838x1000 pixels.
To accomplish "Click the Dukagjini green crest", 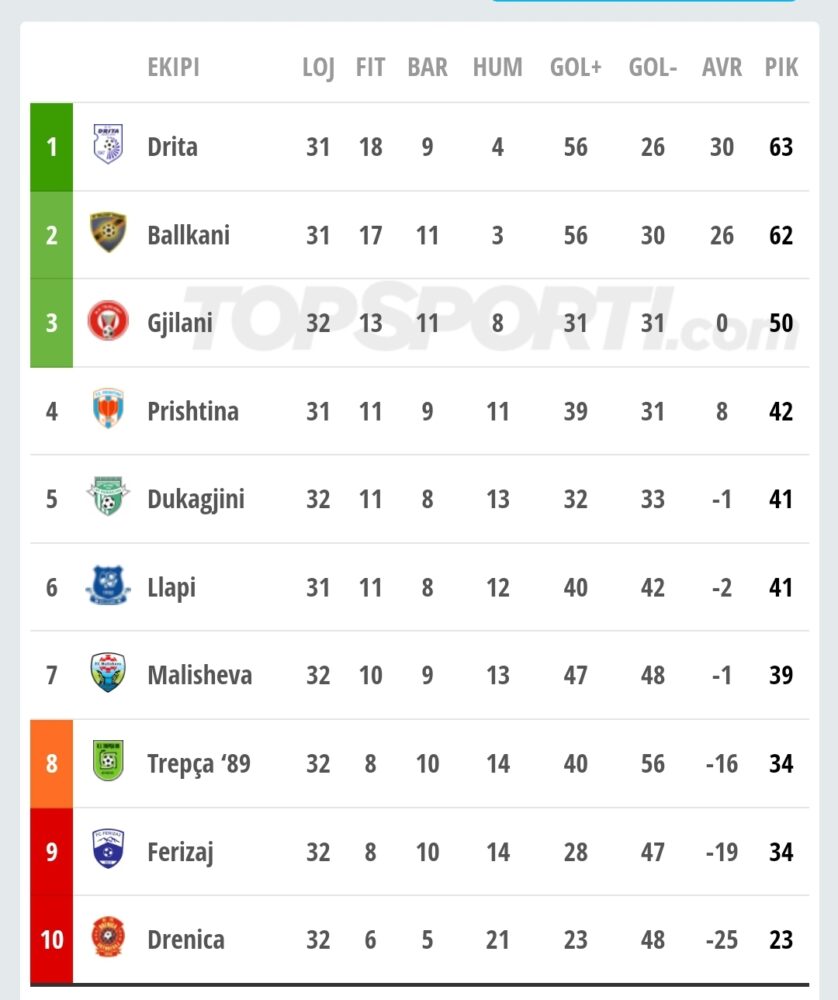I will pyautogui.click(x=108, y=496).
